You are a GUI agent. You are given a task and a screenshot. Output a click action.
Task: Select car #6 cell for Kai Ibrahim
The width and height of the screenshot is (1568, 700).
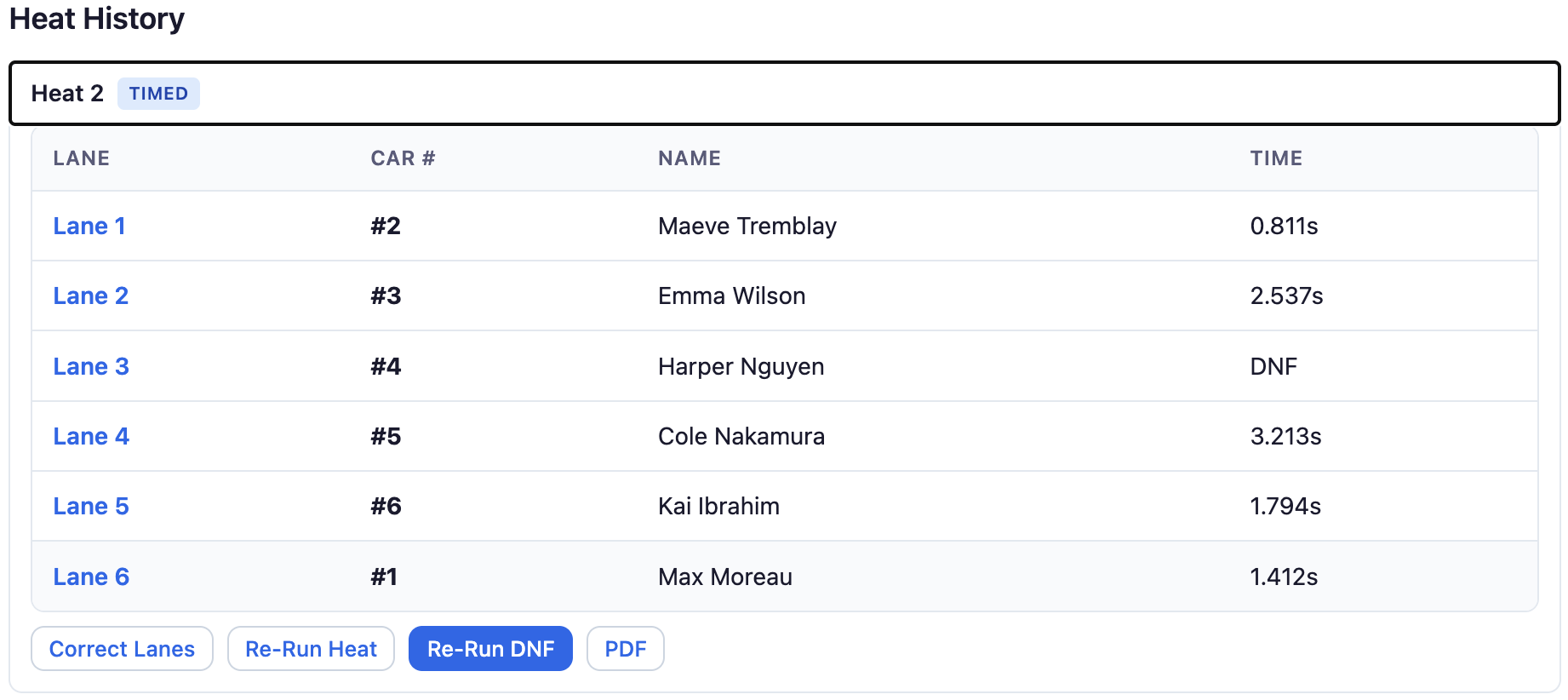pyautogui.click(x=386, y=507)
